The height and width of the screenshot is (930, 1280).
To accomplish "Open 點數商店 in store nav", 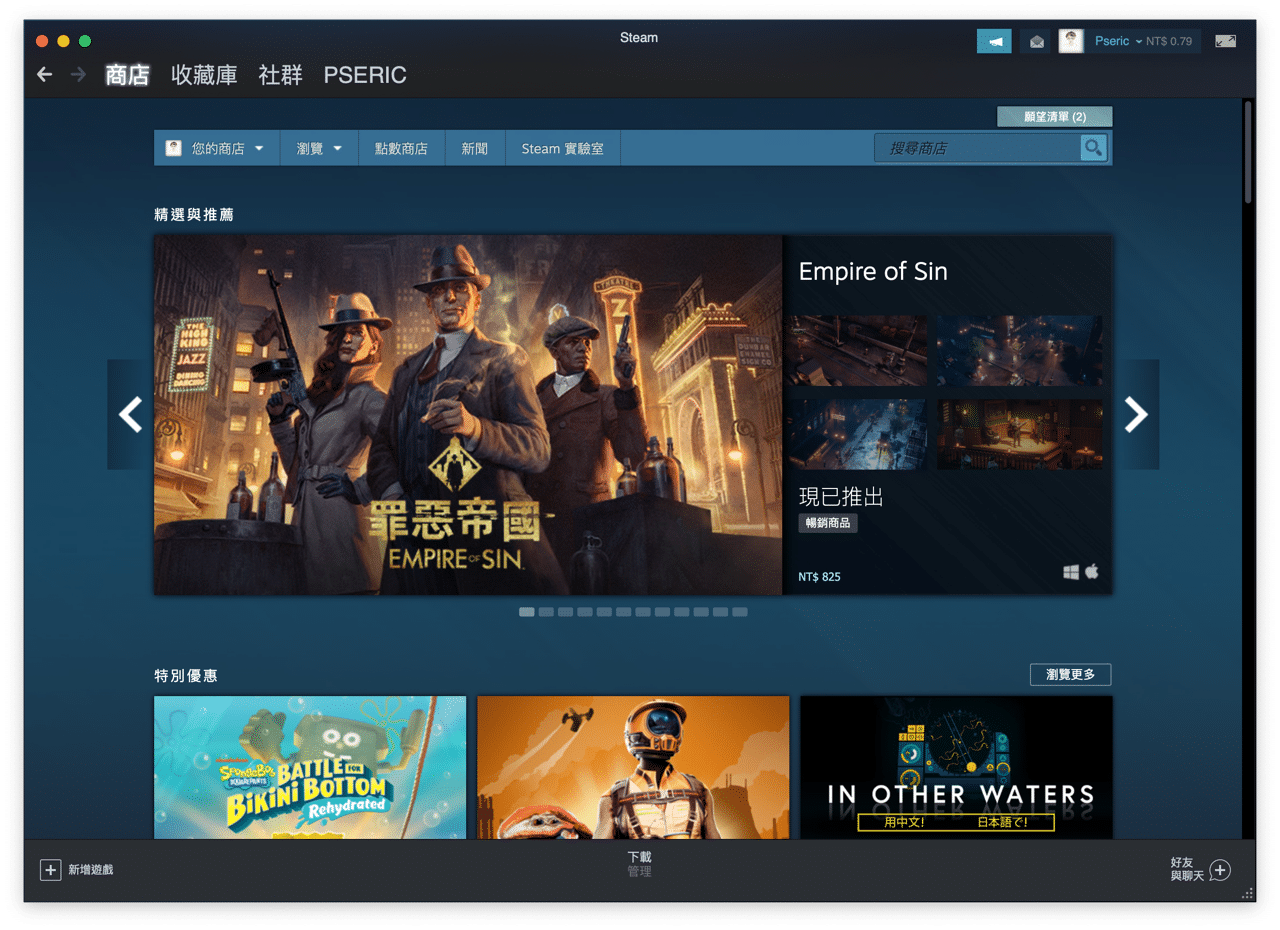I will point(401,148).
